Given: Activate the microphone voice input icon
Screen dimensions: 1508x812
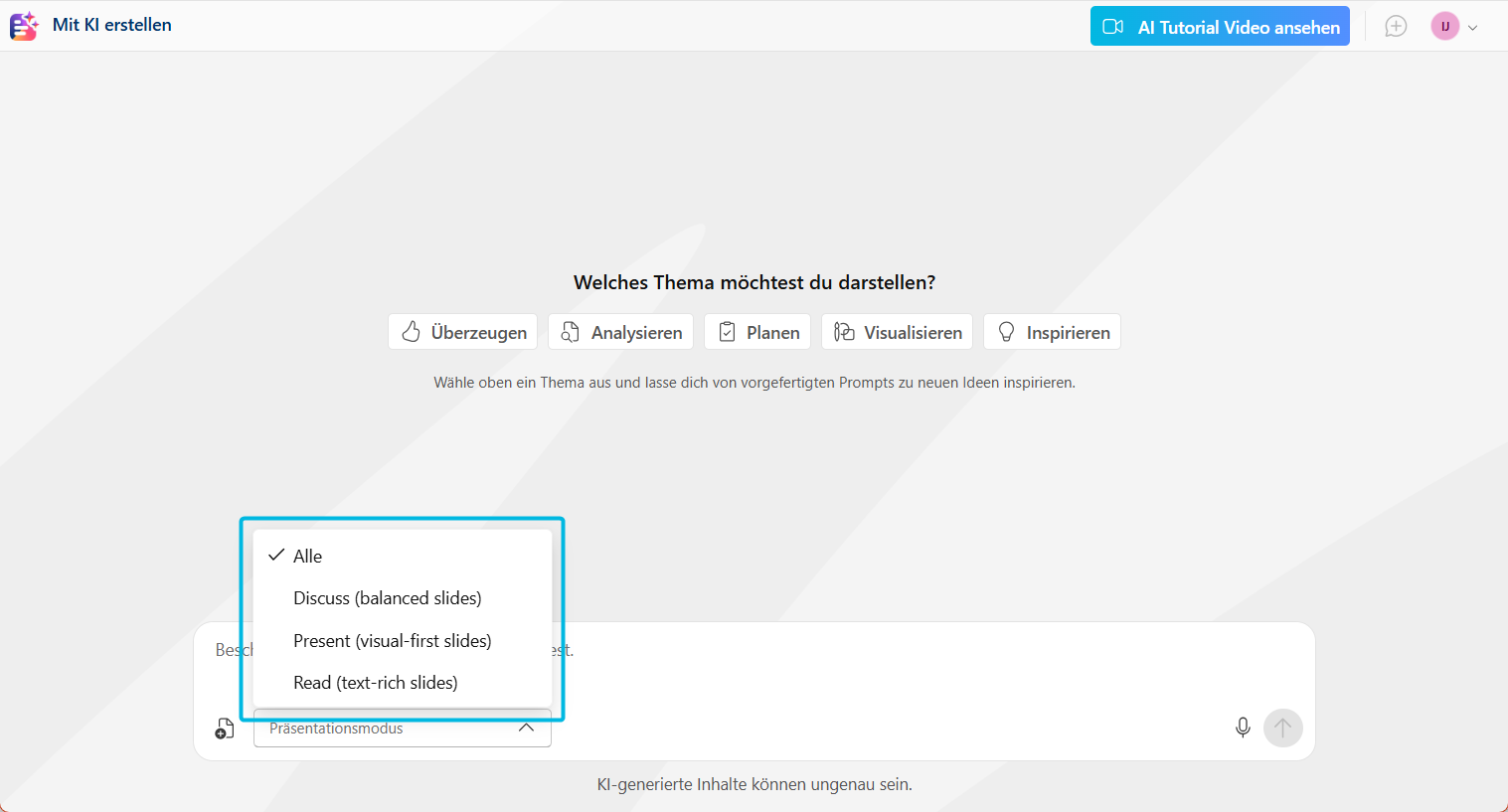Looking at the screenshot, I should (1243, 728).
